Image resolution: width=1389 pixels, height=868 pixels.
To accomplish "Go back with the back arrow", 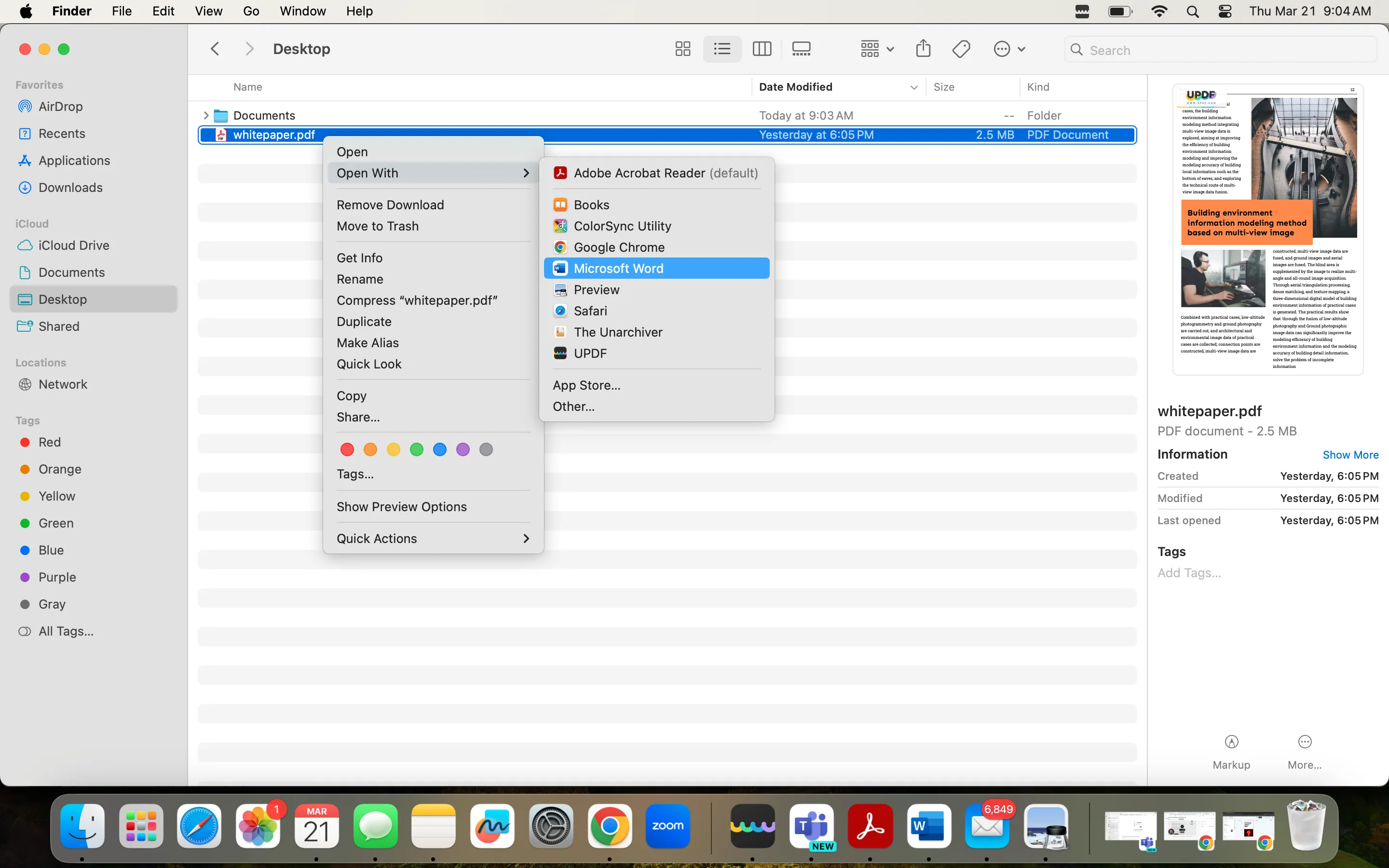I will (x=215, y=49).
